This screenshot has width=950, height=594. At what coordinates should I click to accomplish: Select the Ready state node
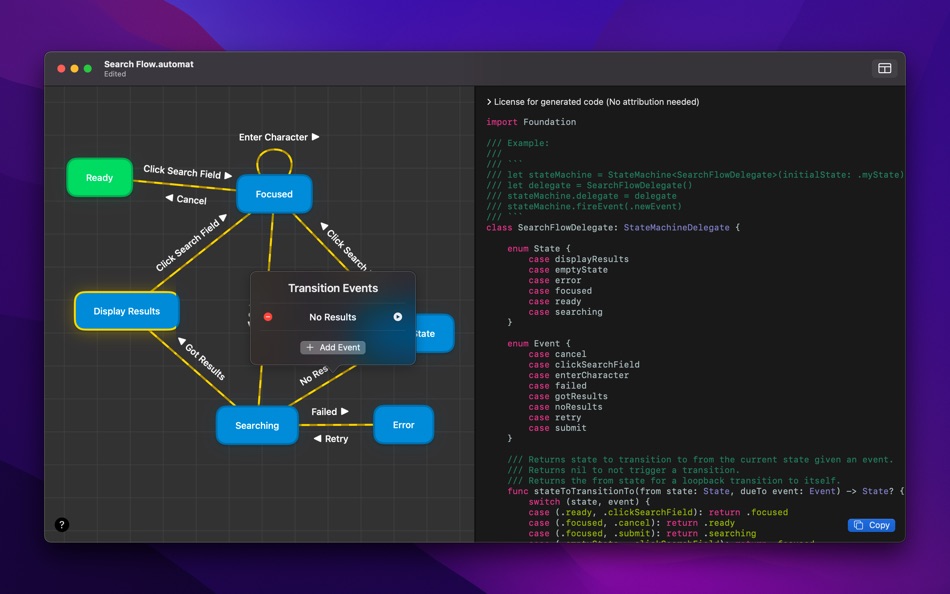click(x=99, y=178)
